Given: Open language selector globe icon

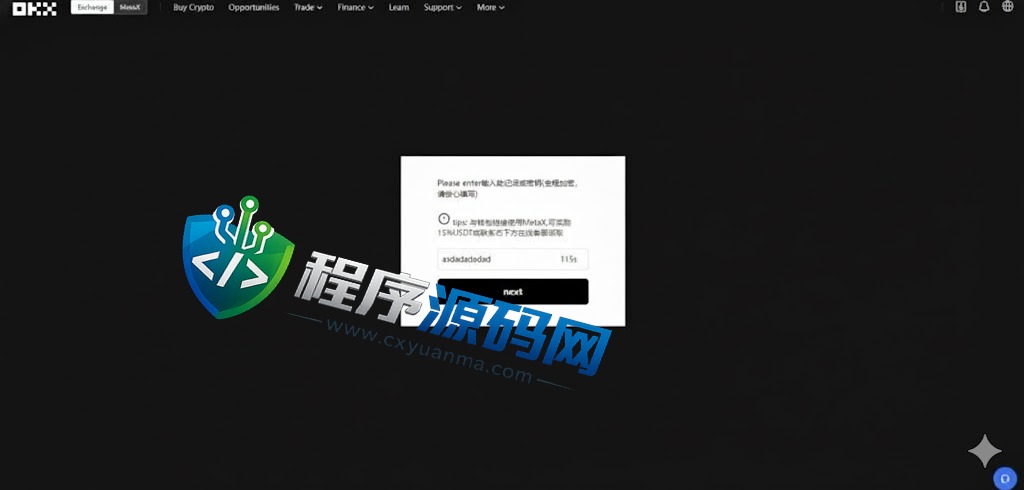Looking at the screenshot, I should click(x=1006, y=7).
